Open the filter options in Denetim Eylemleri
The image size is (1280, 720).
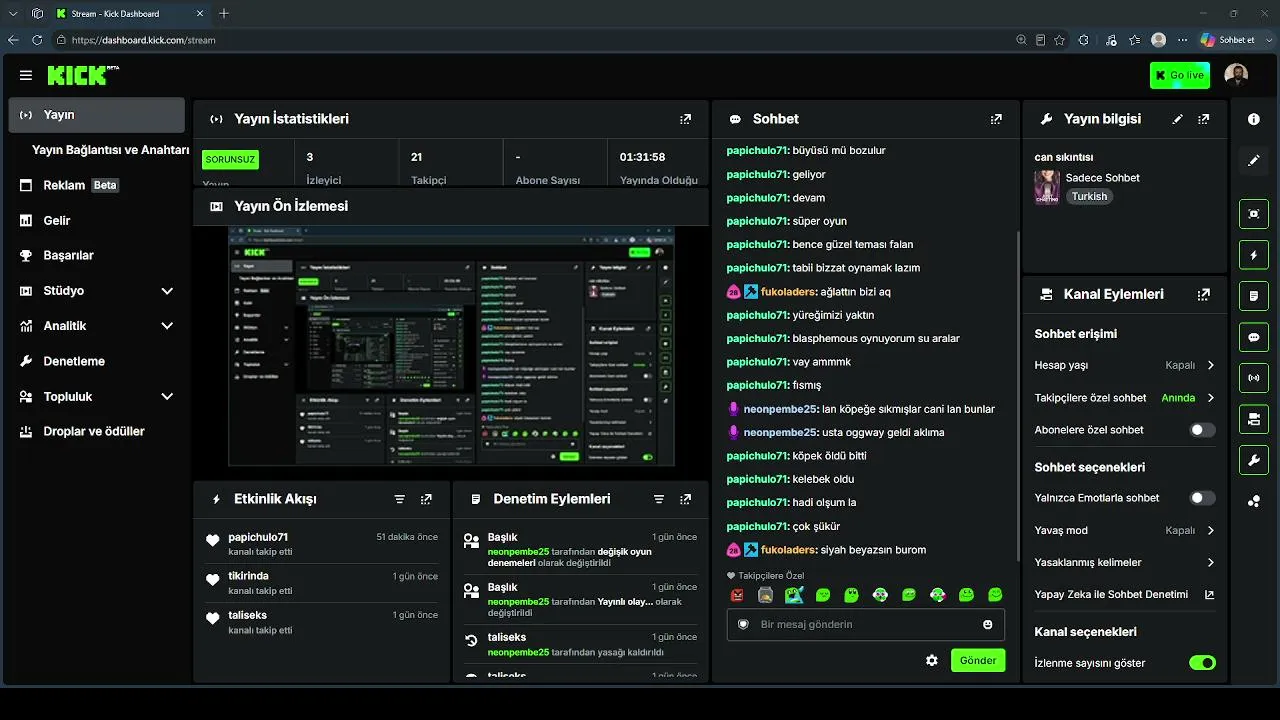[659, 499]
